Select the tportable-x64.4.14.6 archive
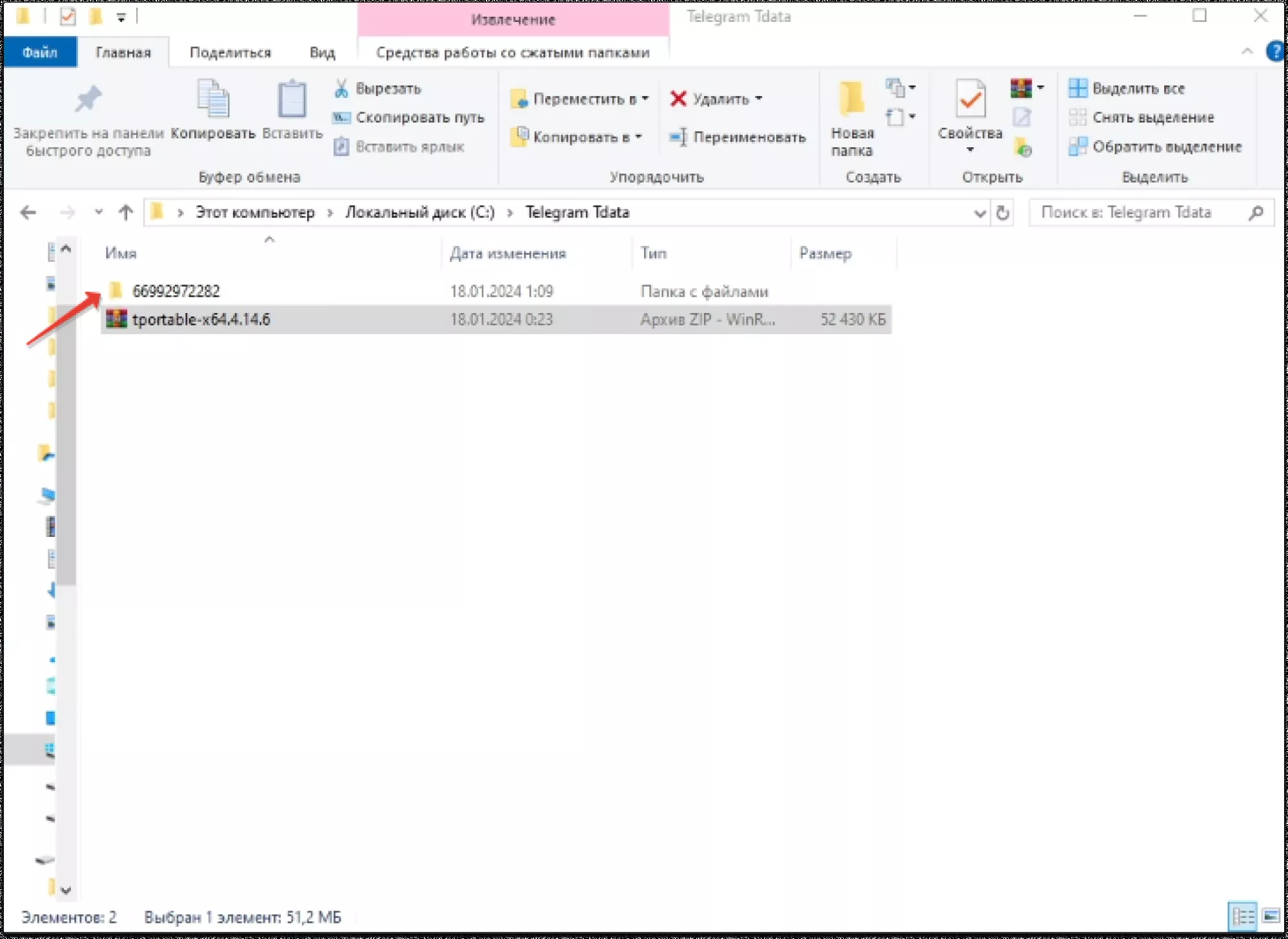1288x939 pixels. pyautogui.click(x=496, y=319)
